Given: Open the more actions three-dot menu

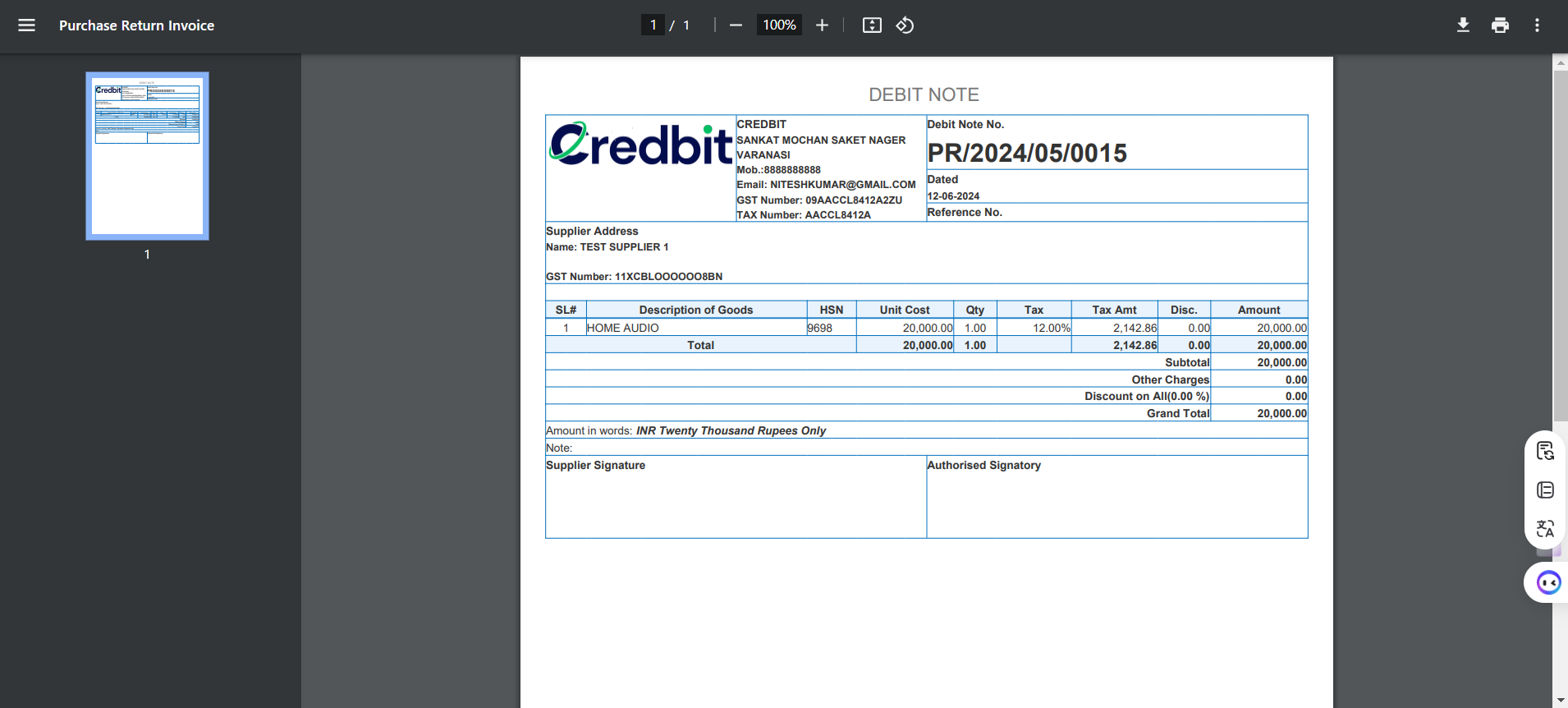Looking at the screenshot, I should [x=1537, y=25].
